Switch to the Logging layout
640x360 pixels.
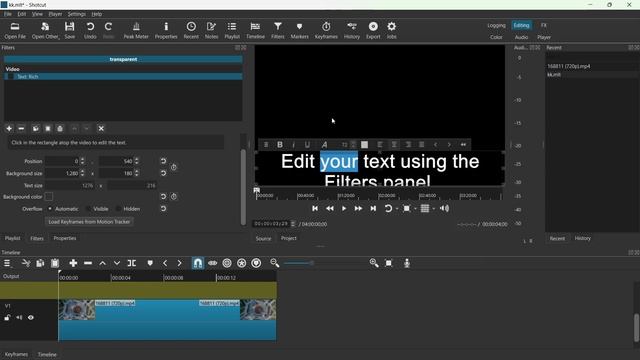tap(496, 25)
